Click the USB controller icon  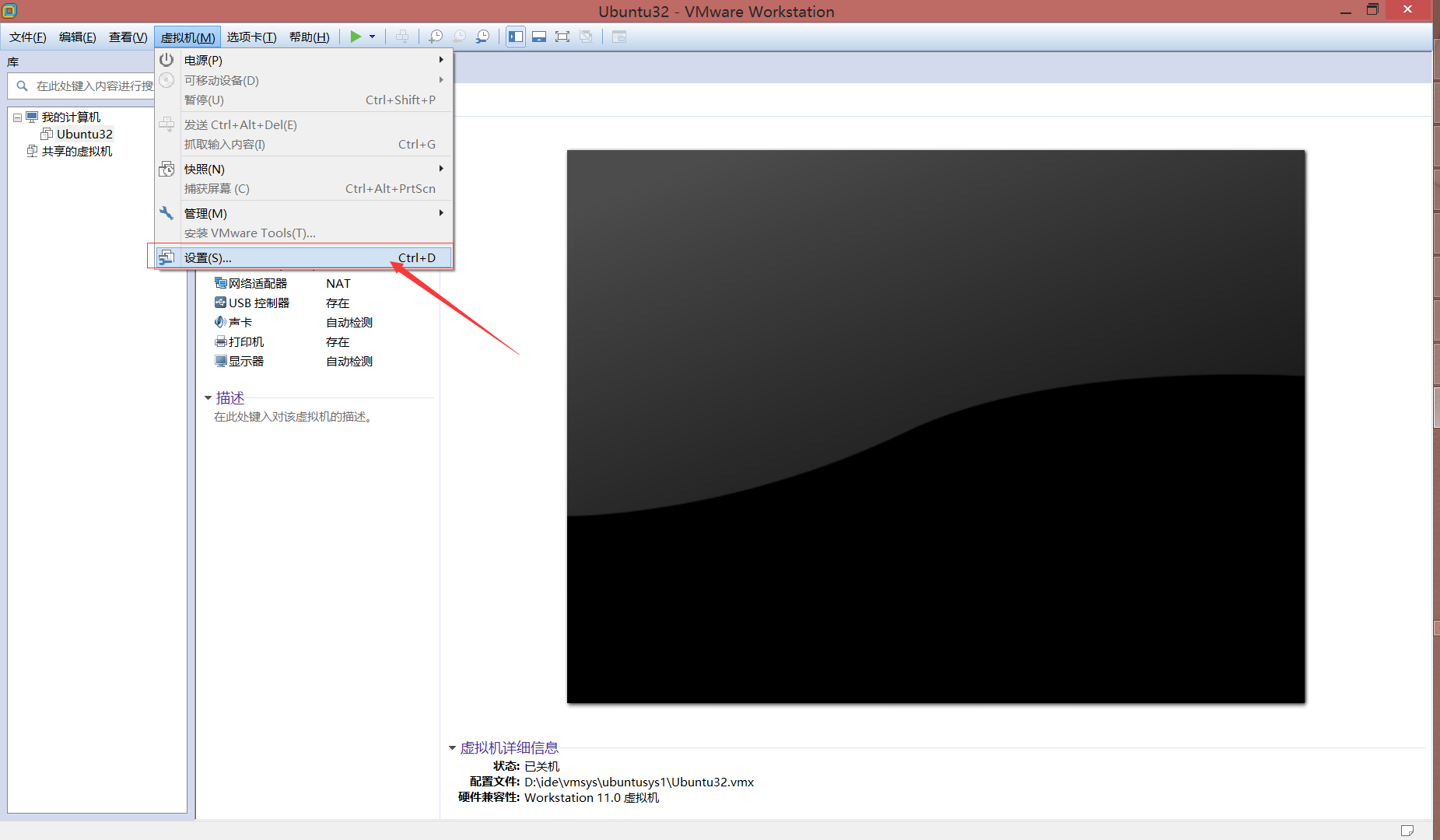(221, 303)
